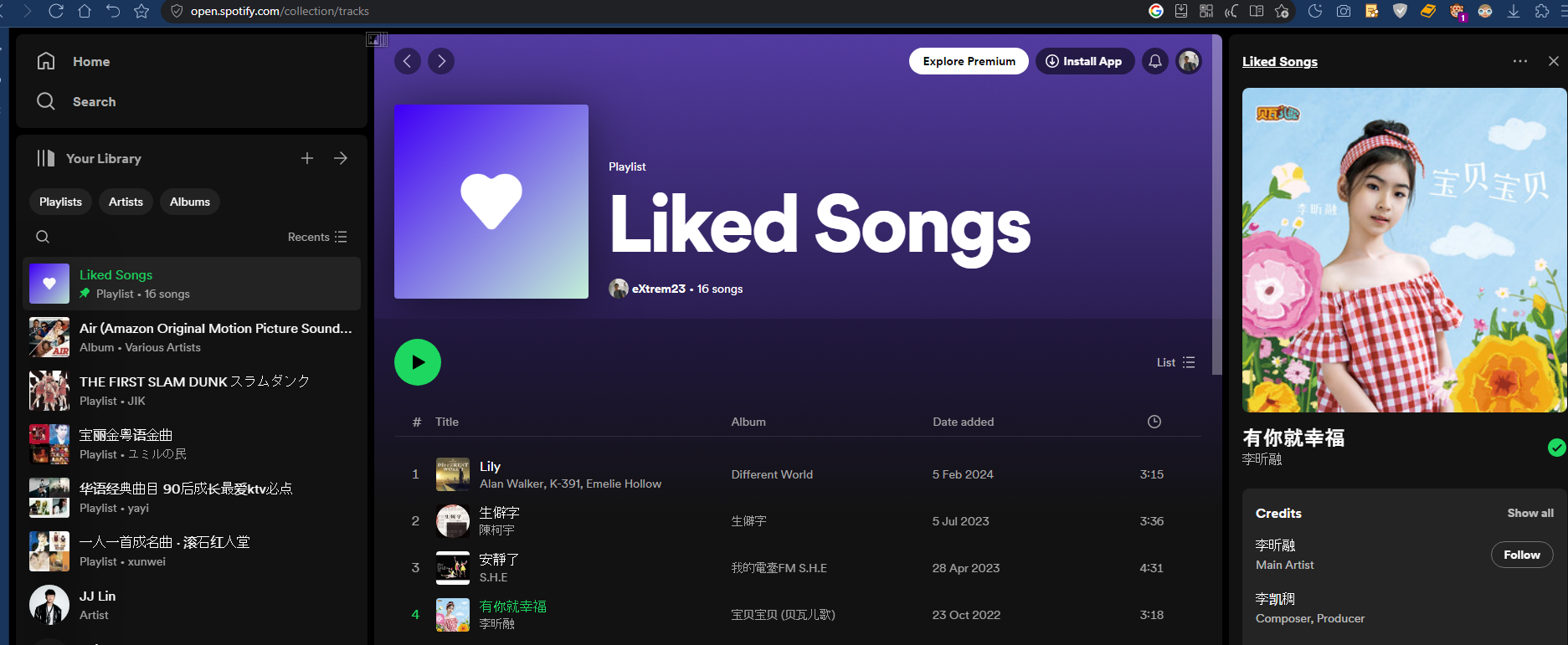This screenshot has width=1568, height=645.
Task: Click Explore Premium button
Action: (969, 61)
